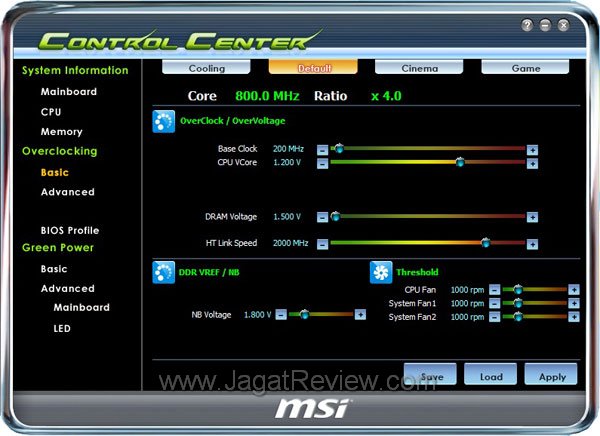This screenshot has height=436, width=600.
Task: Select Advanced under Overclocking
Action: (68, 192)
